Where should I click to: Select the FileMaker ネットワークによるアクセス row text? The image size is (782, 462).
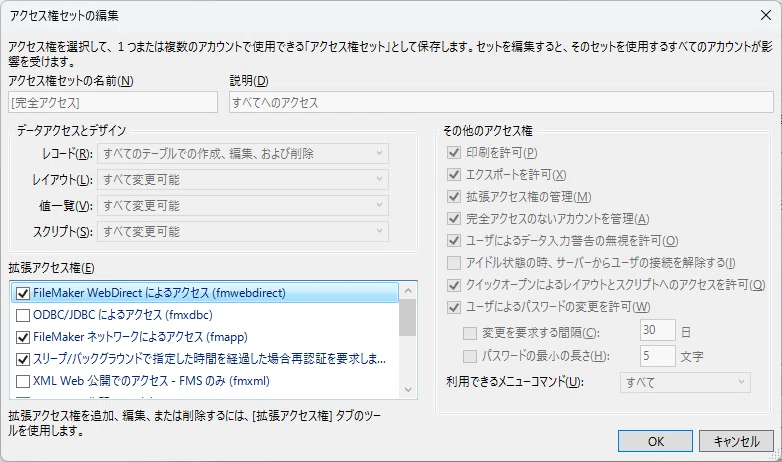(x=140, y=337)
